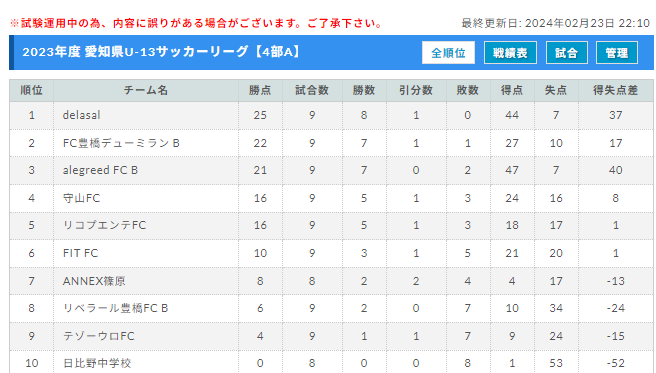Select リコプエンテFC in the table
656x373 pixels.
[104, 225]
